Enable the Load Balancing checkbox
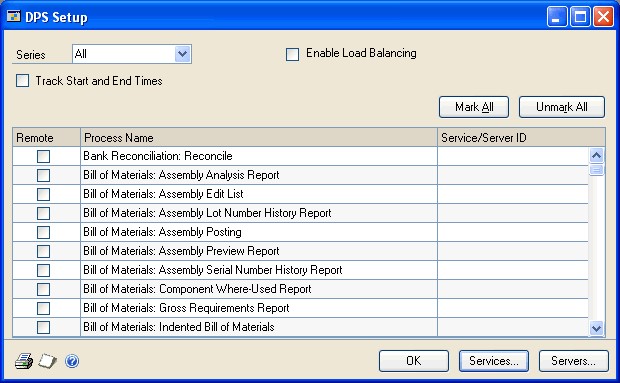The height and width of the screenshot is (383, 620). tap(292, 54)
